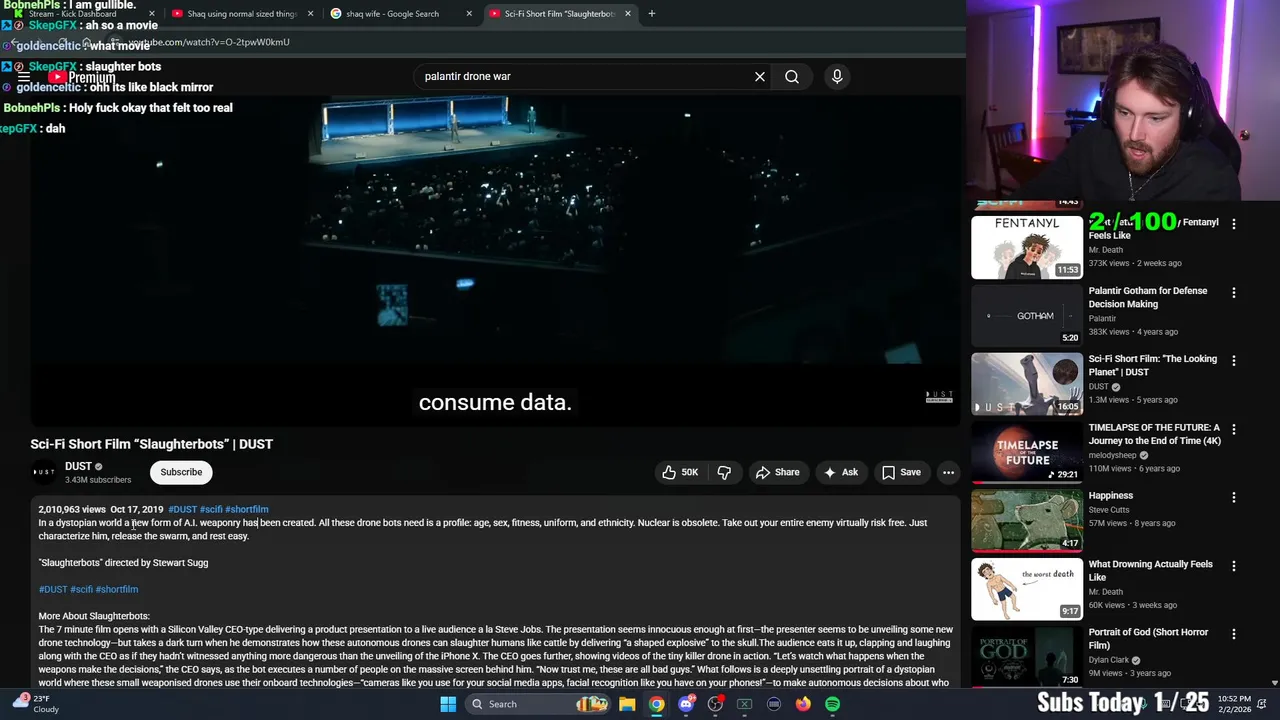Screen dimensions: 1280x720
Task: Click the Dylan Clark channel name
Action: click(1108, 660)
